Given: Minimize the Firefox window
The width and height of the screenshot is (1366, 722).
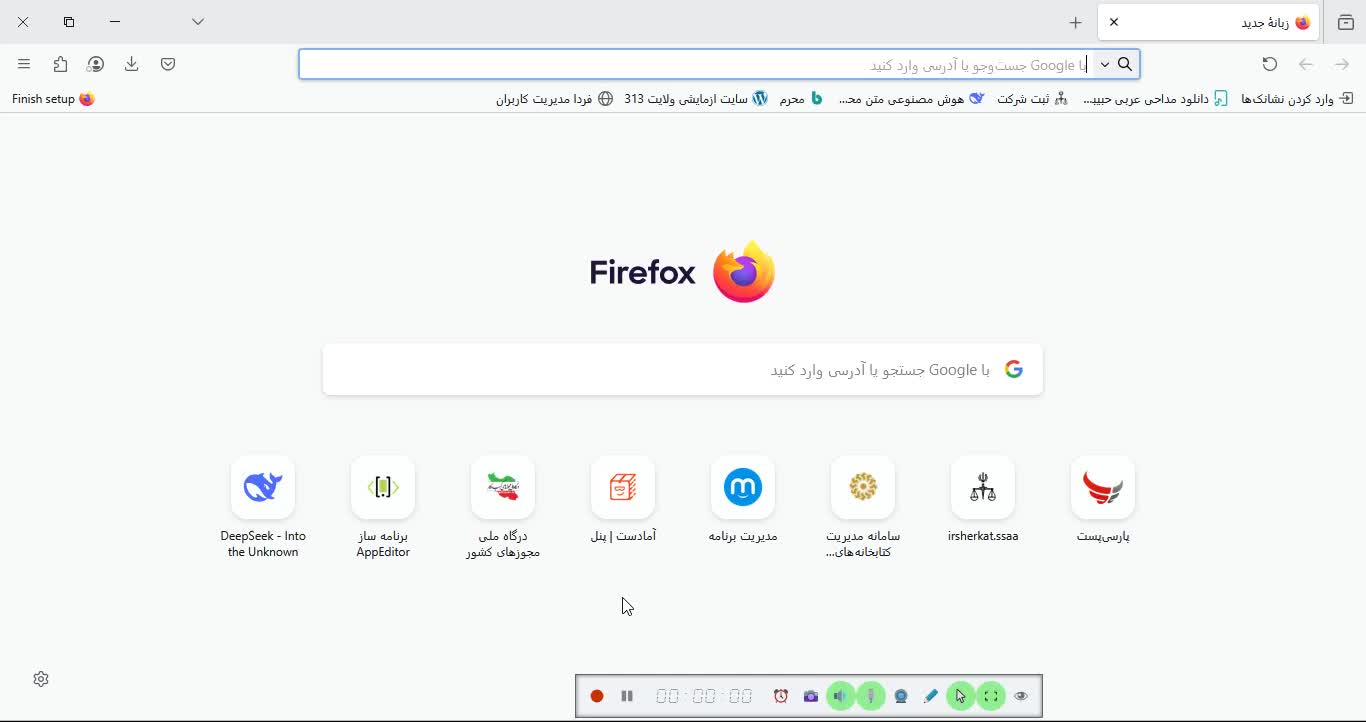Looking at the screenshot, I should coord(115,22).
